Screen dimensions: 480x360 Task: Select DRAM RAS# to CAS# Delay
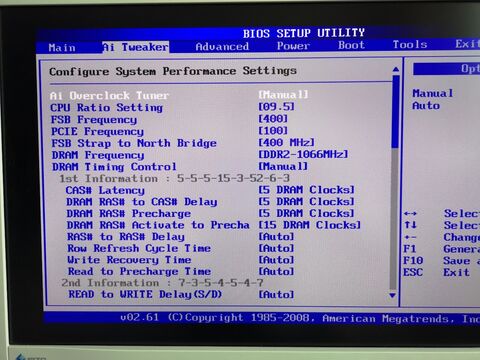click(x=142, y=202)
